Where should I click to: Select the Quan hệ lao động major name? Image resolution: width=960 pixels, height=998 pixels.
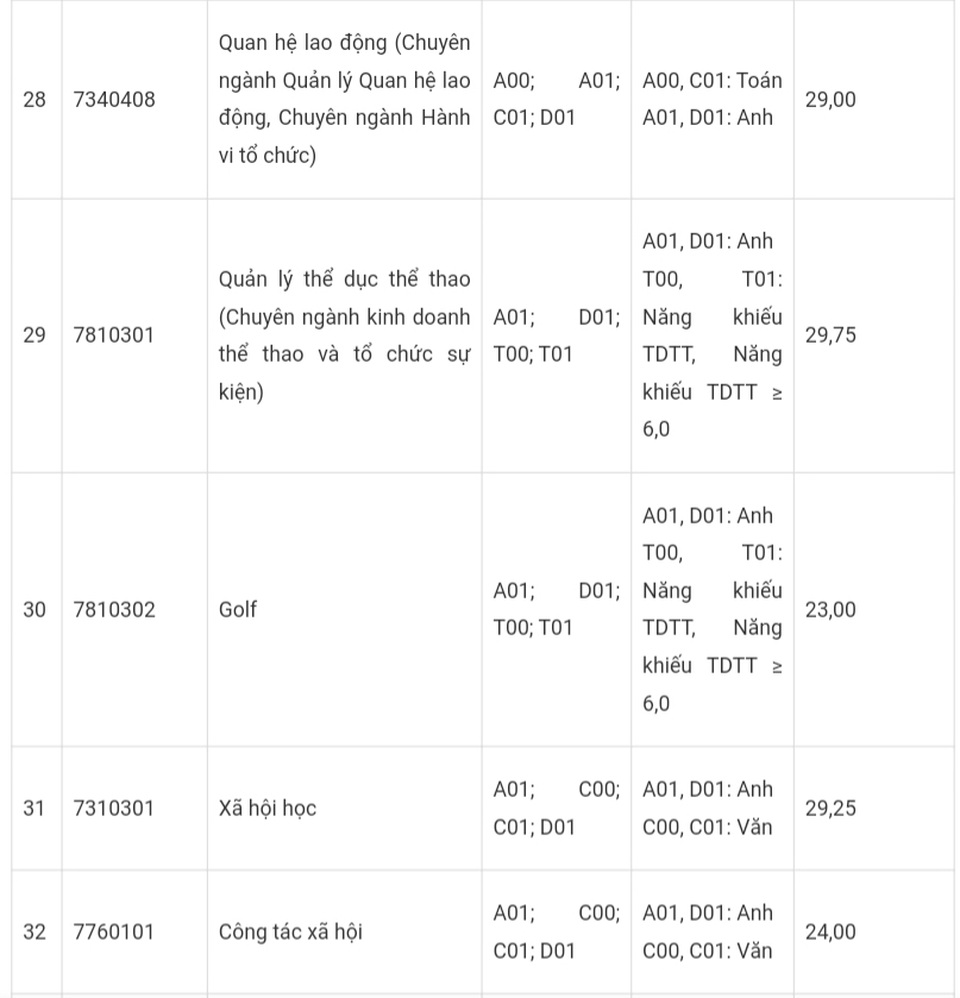[344, 99]
